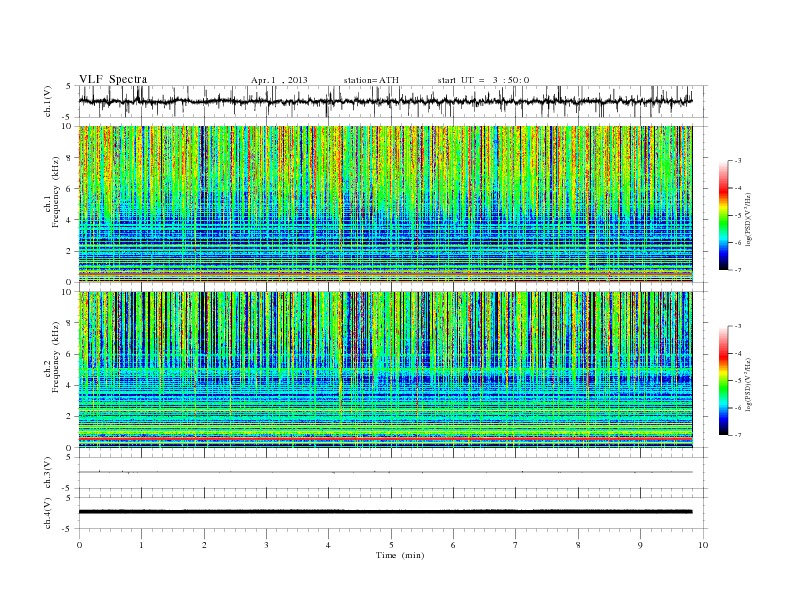792x612 pixels.
Task: Click the "start UT = 3:50:0" text
Action: coord(483,80)
